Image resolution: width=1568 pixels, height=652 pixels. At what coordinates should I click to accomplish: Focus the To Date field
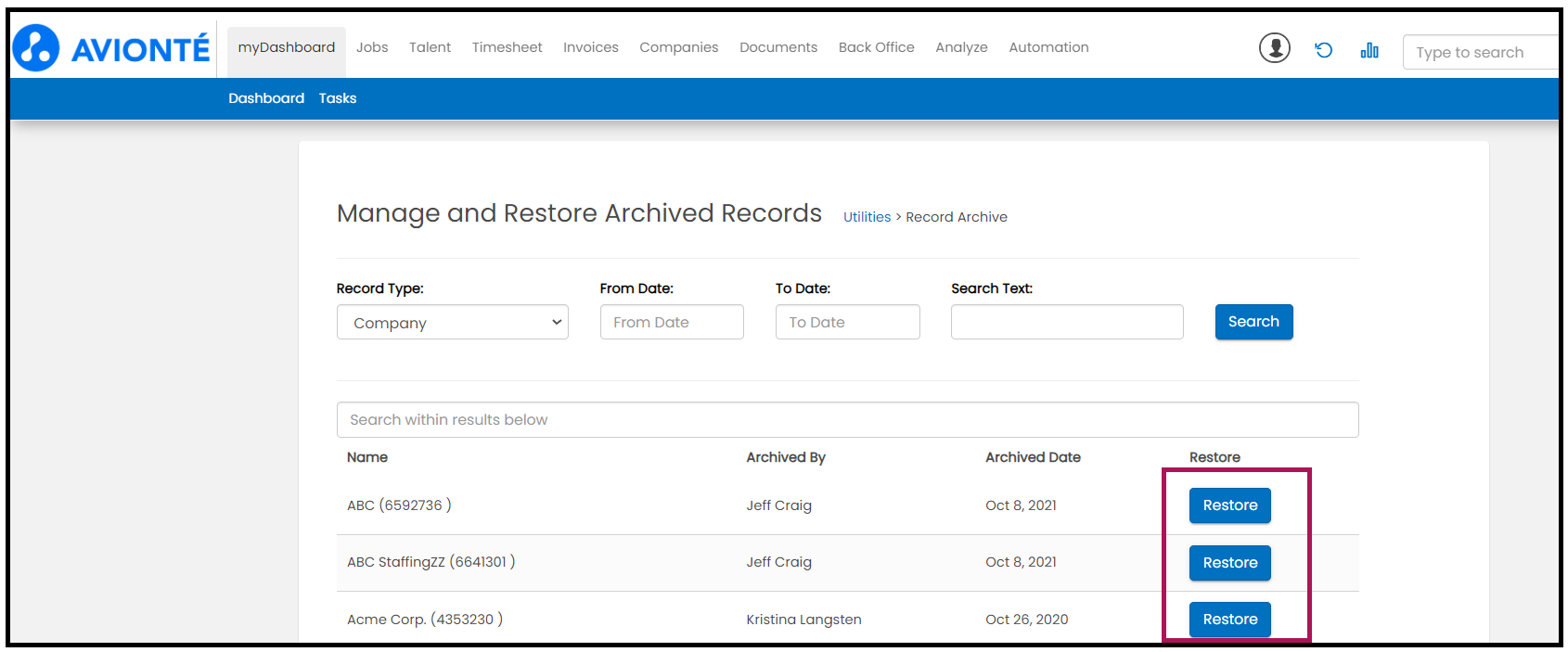pos(847,323)
